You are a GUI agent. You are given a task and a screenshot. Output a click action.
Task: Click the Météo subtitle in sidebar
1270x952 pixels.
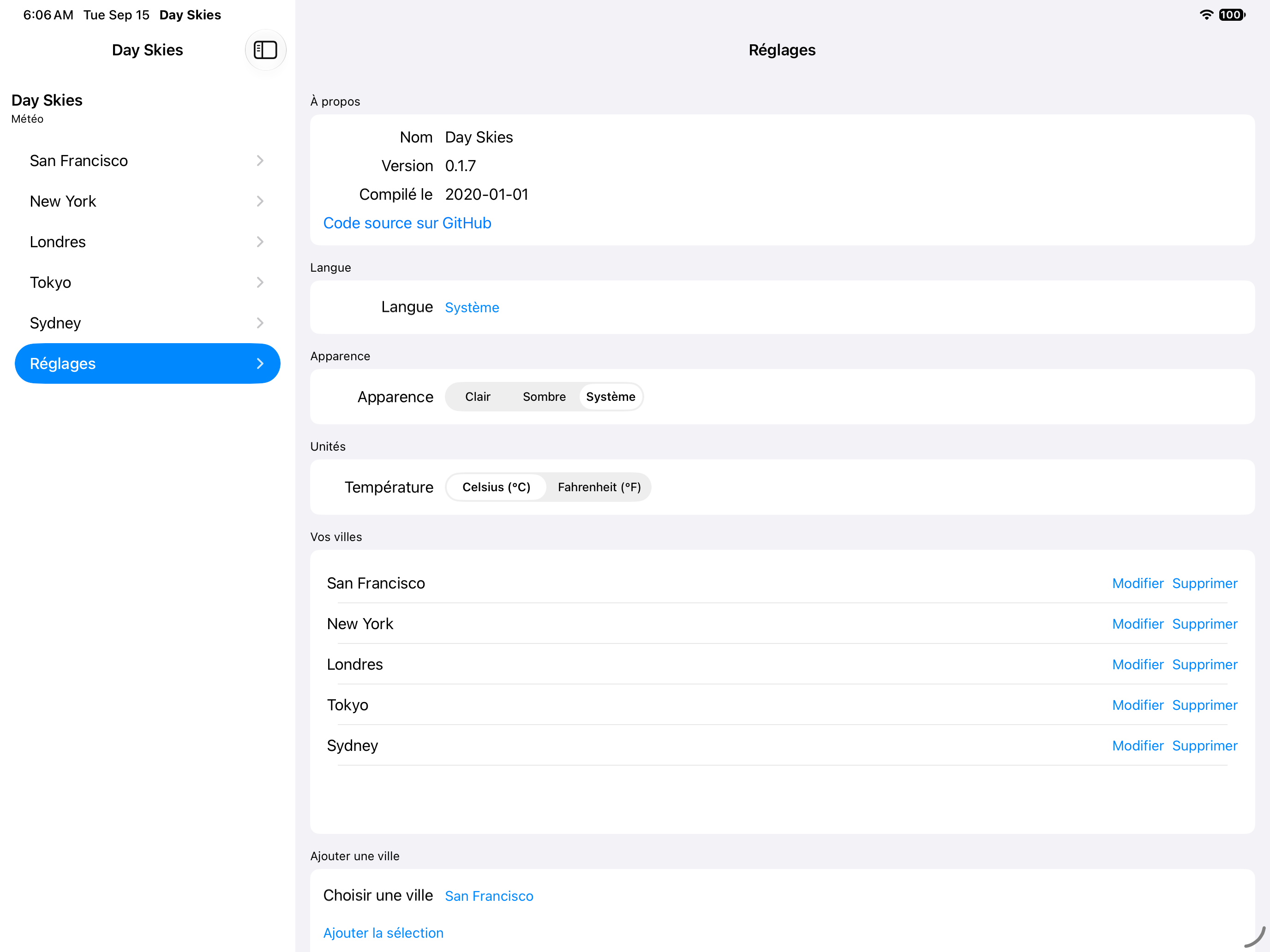click(27, 119)
